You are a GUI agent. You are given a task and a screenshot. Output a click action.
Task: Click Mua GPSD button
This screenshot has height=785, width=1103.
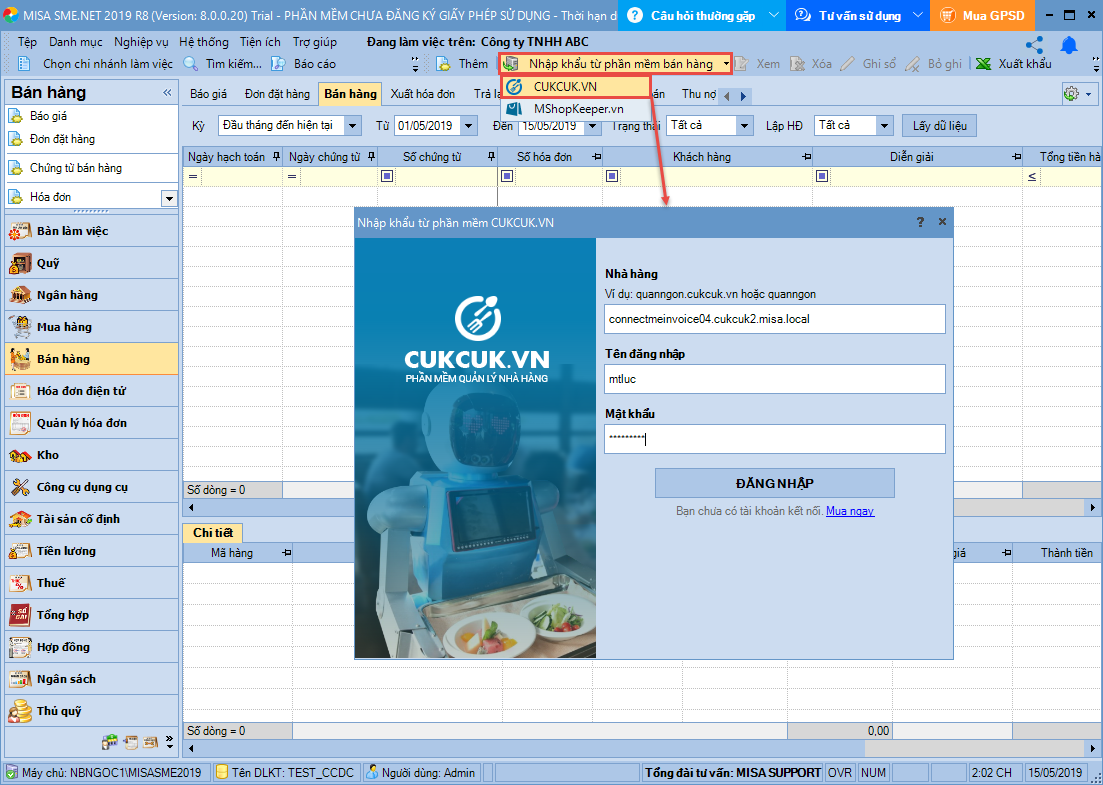click(x=984, y=15)
